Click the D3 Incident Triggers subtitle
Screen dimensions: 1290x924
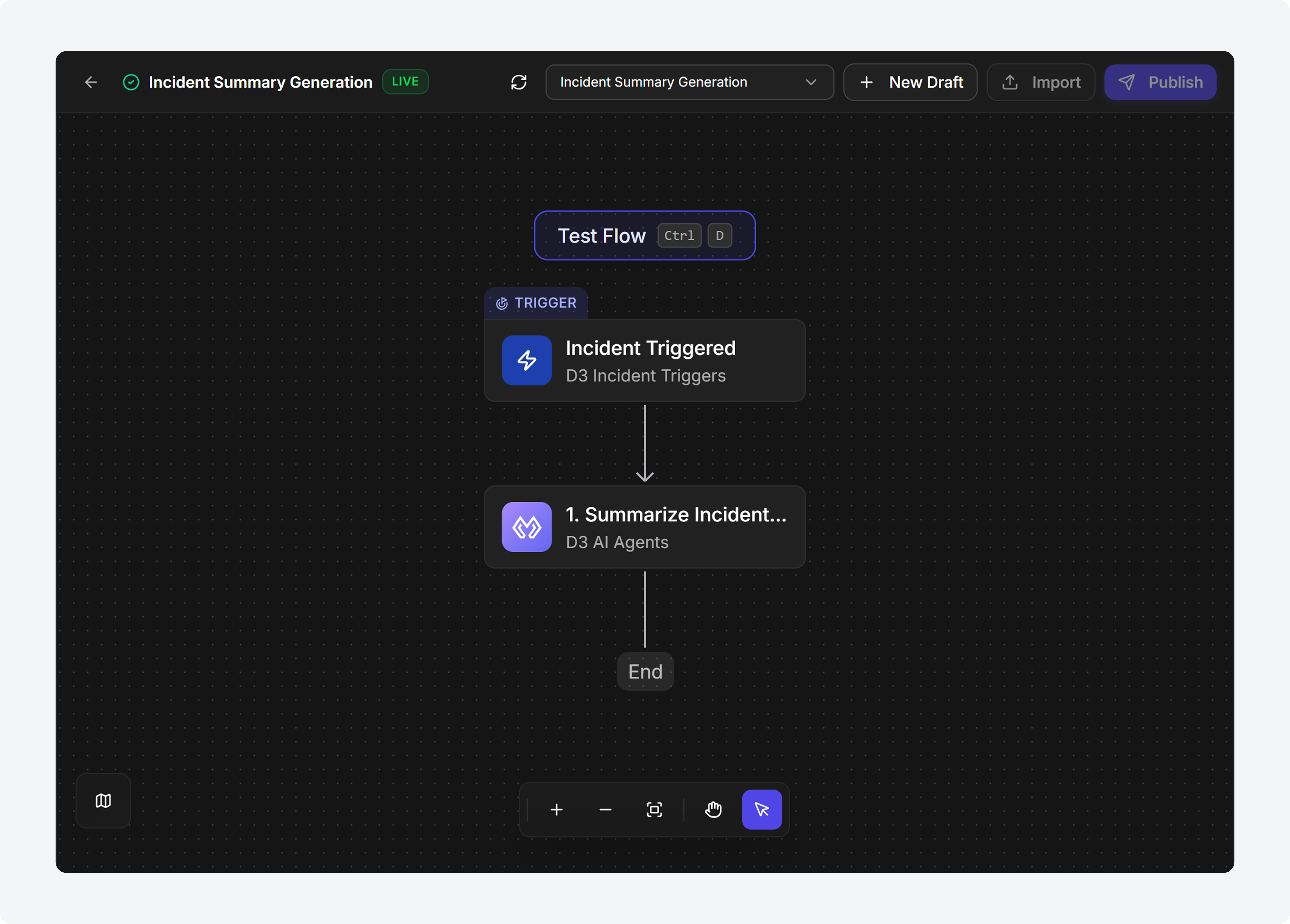(646, 376)
